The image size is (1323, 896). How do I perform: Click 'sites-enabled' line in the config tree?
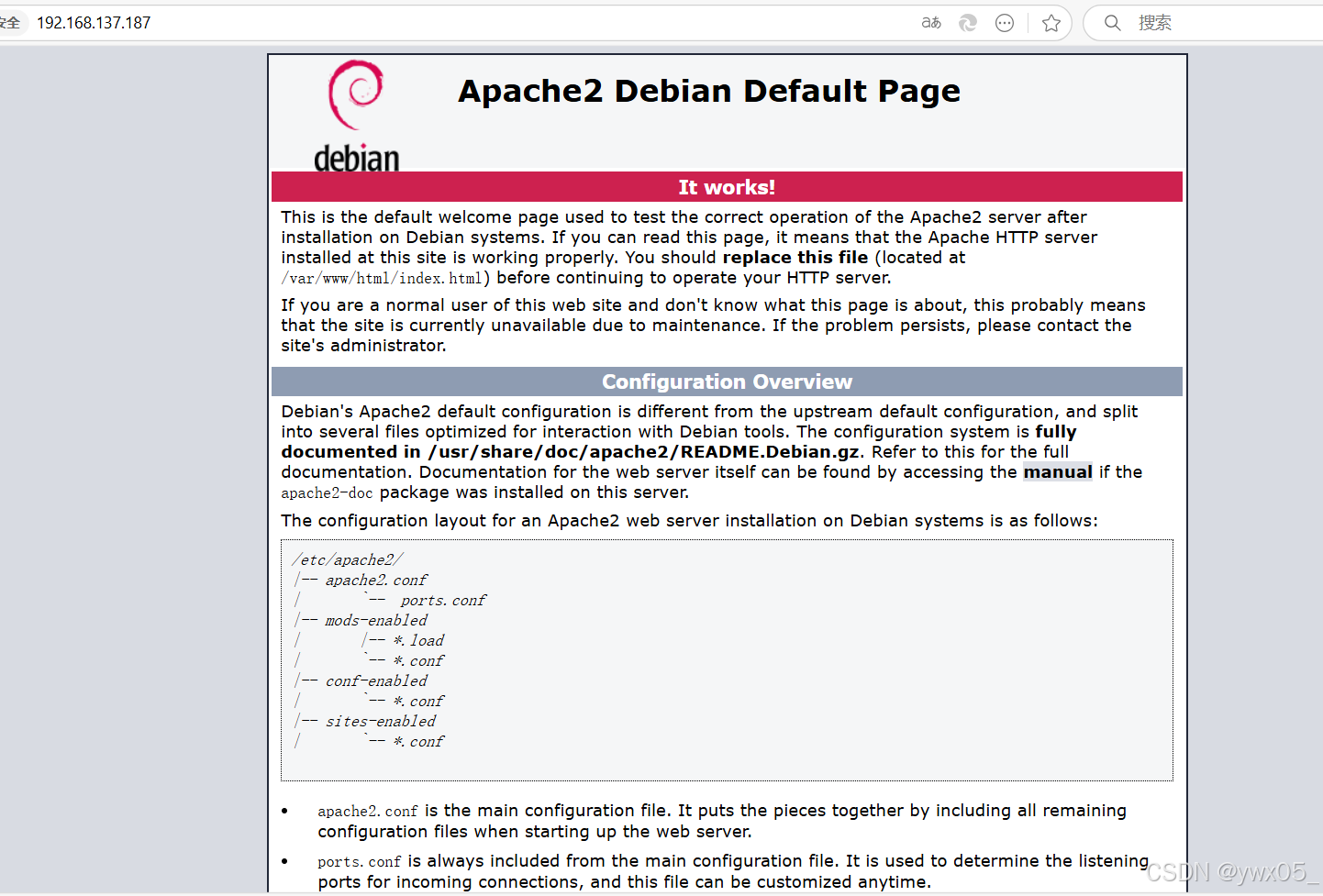[381, 722]
